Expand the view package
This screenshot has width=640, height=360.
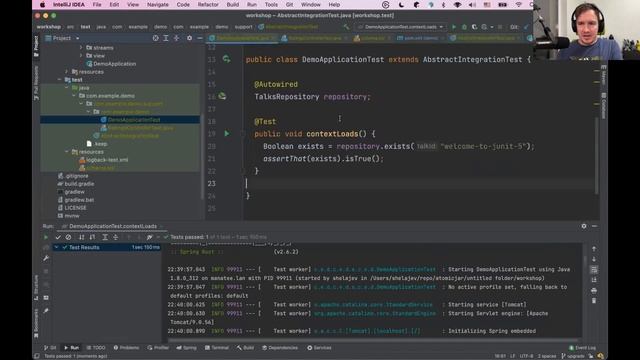point(81,56)
